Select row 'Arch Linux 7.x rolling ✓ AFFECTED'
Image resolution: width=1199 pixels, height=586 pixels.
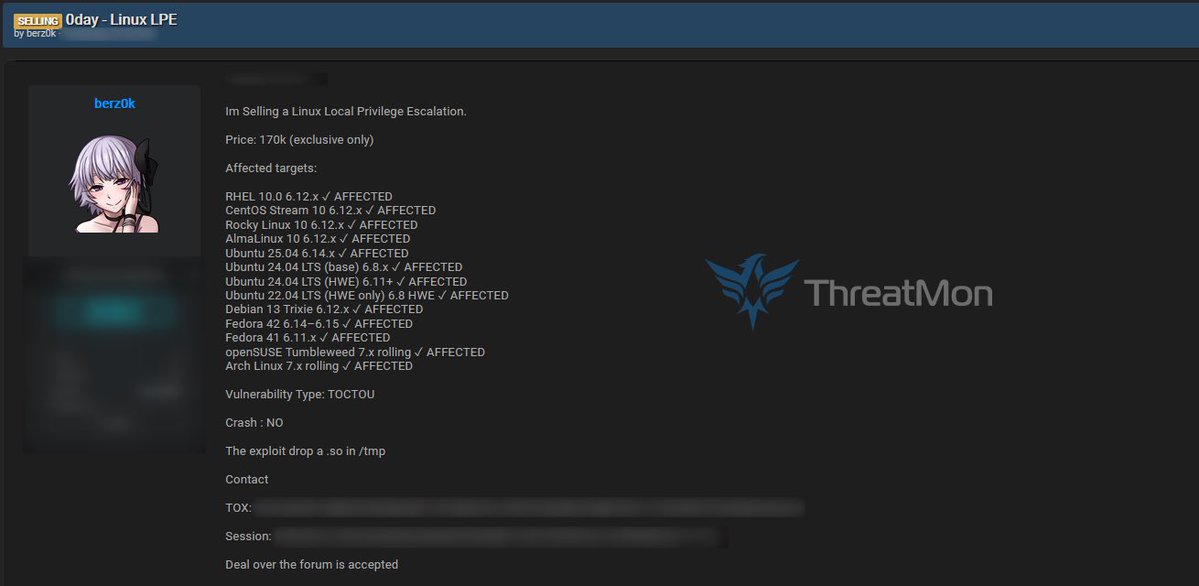tap(319, 366)
